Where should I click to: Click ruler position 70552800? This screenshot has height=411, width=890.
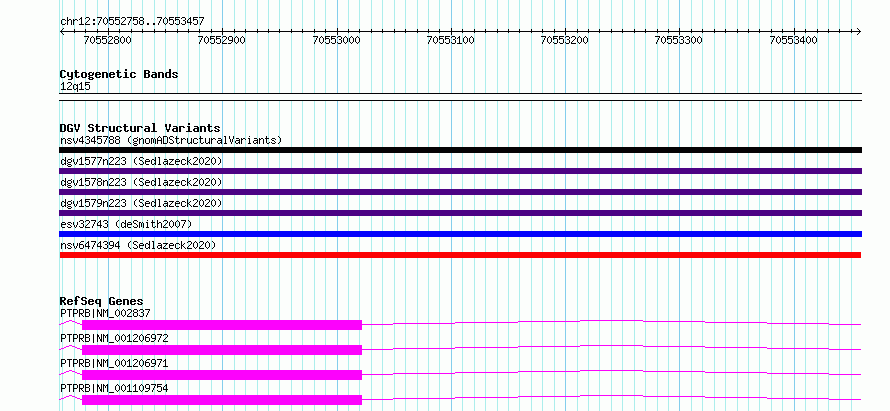click(107, 40)
